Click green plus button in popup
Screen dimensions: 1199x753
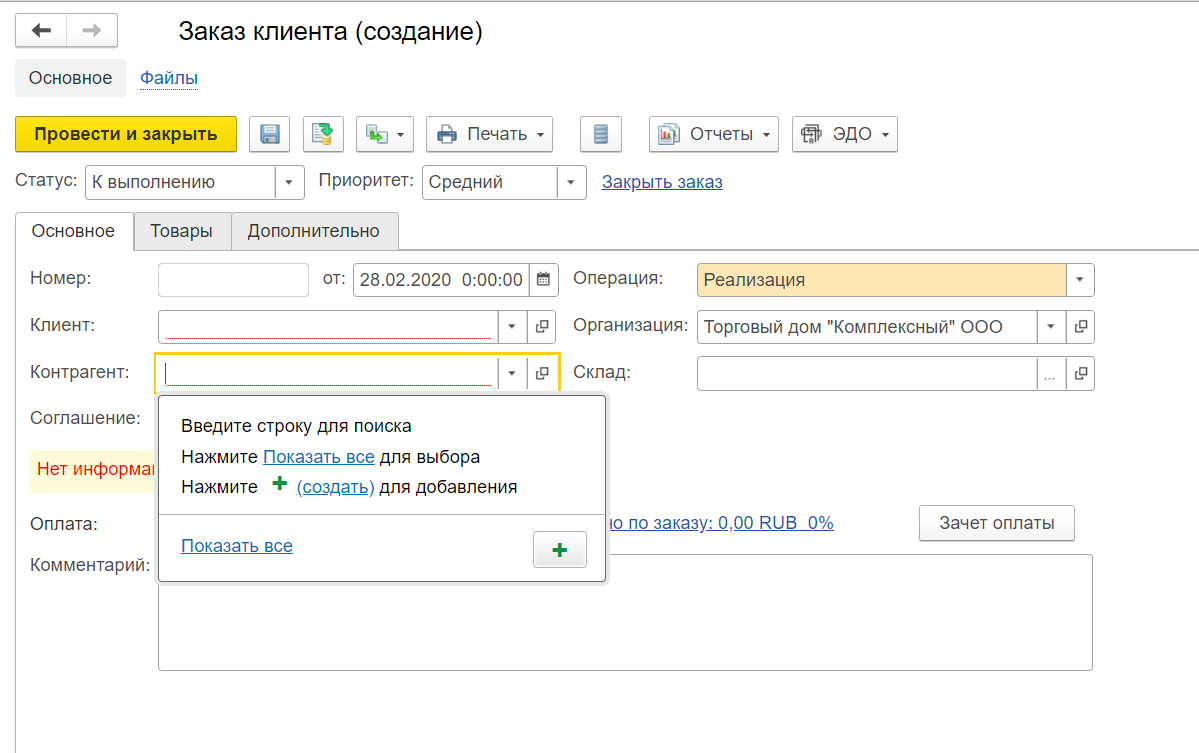tap(559, 550)
